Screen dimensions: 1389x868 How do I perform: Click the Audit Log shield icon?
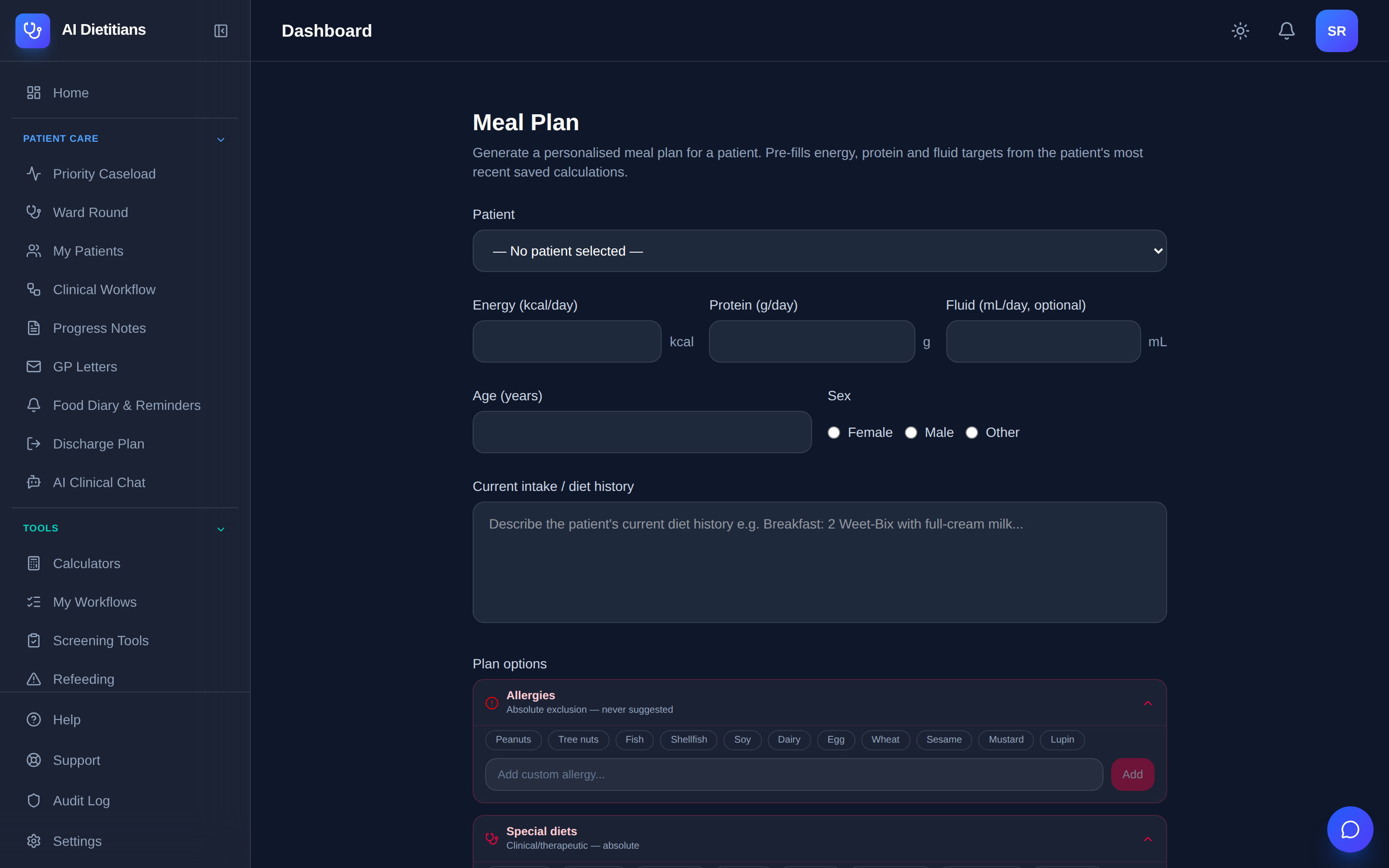coord(34,800)
